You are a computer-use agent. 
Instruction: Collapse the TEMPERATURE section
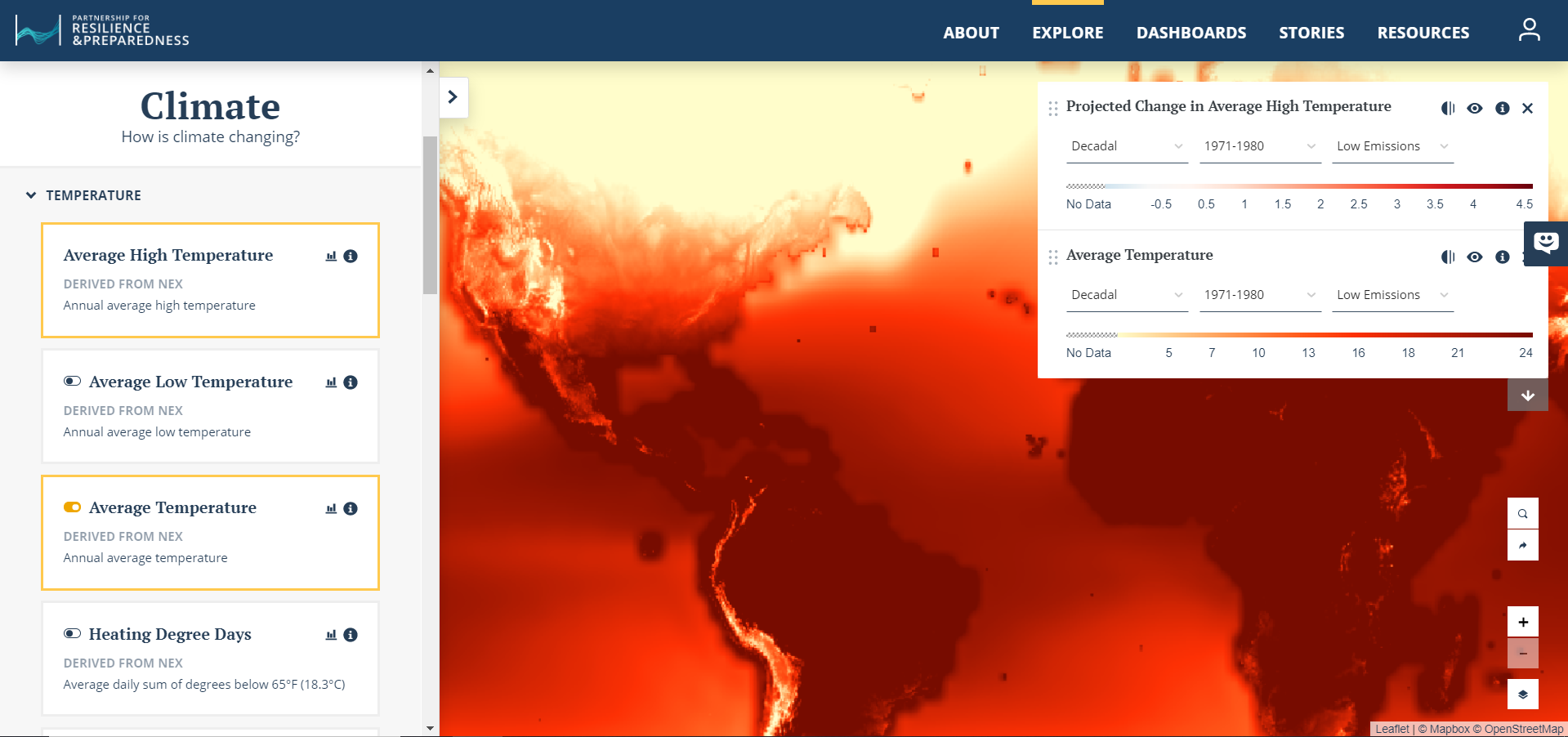(31, 195)
